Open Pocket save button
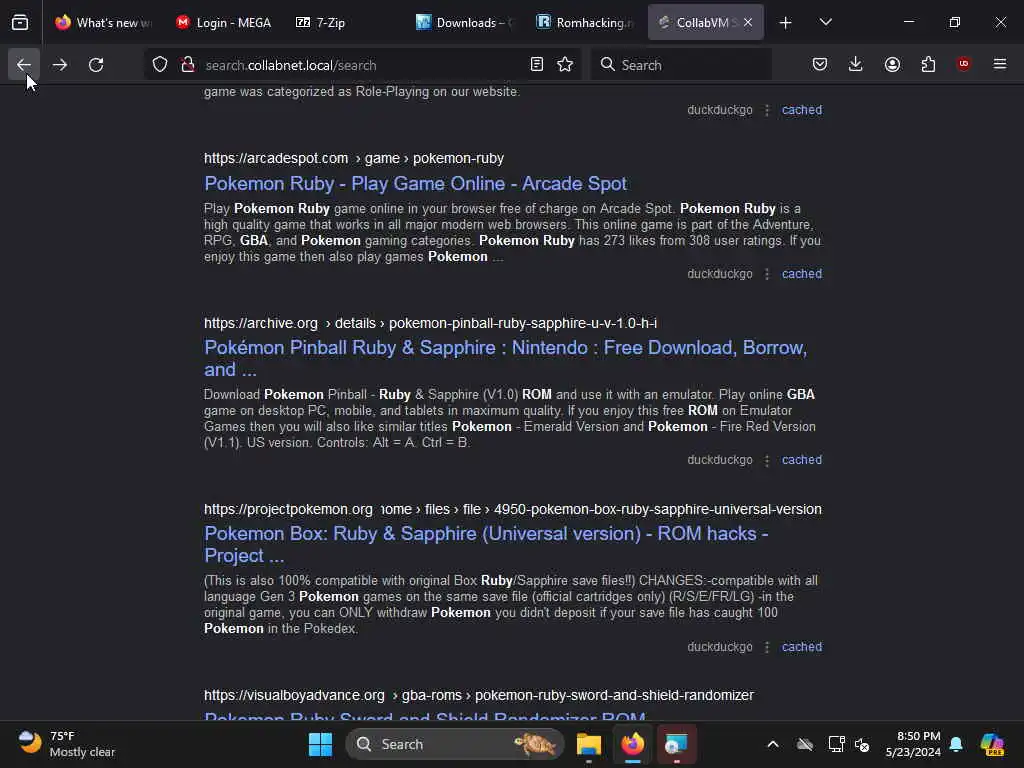Image resolution: width=1024 pixels, height=768 pixels. tap(820, 65)
